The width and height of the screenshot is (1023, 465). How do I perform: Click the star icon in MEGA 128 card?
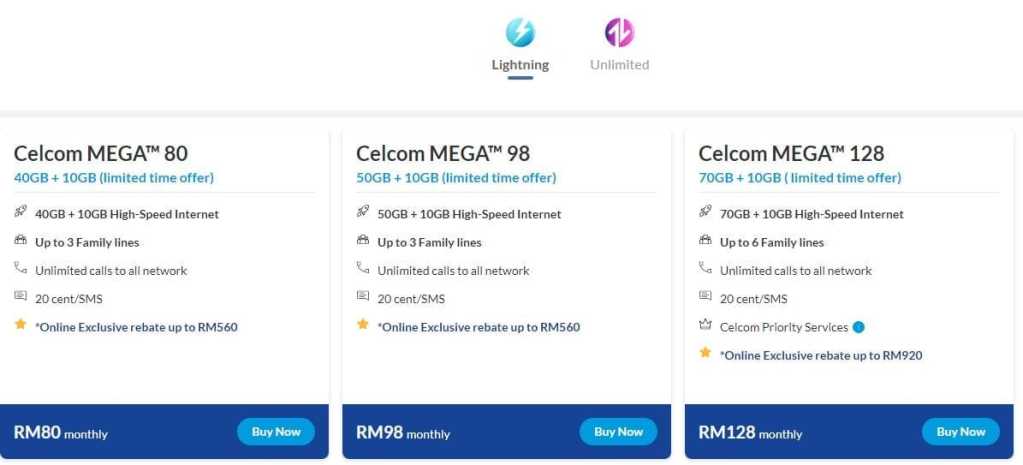tap(705, 353)
